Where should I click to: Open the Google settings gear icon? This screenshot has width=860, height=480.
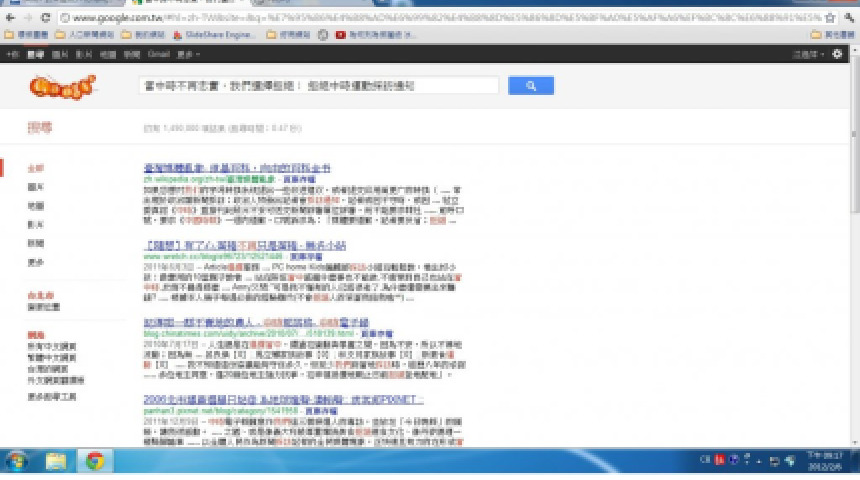pos(838,54)
